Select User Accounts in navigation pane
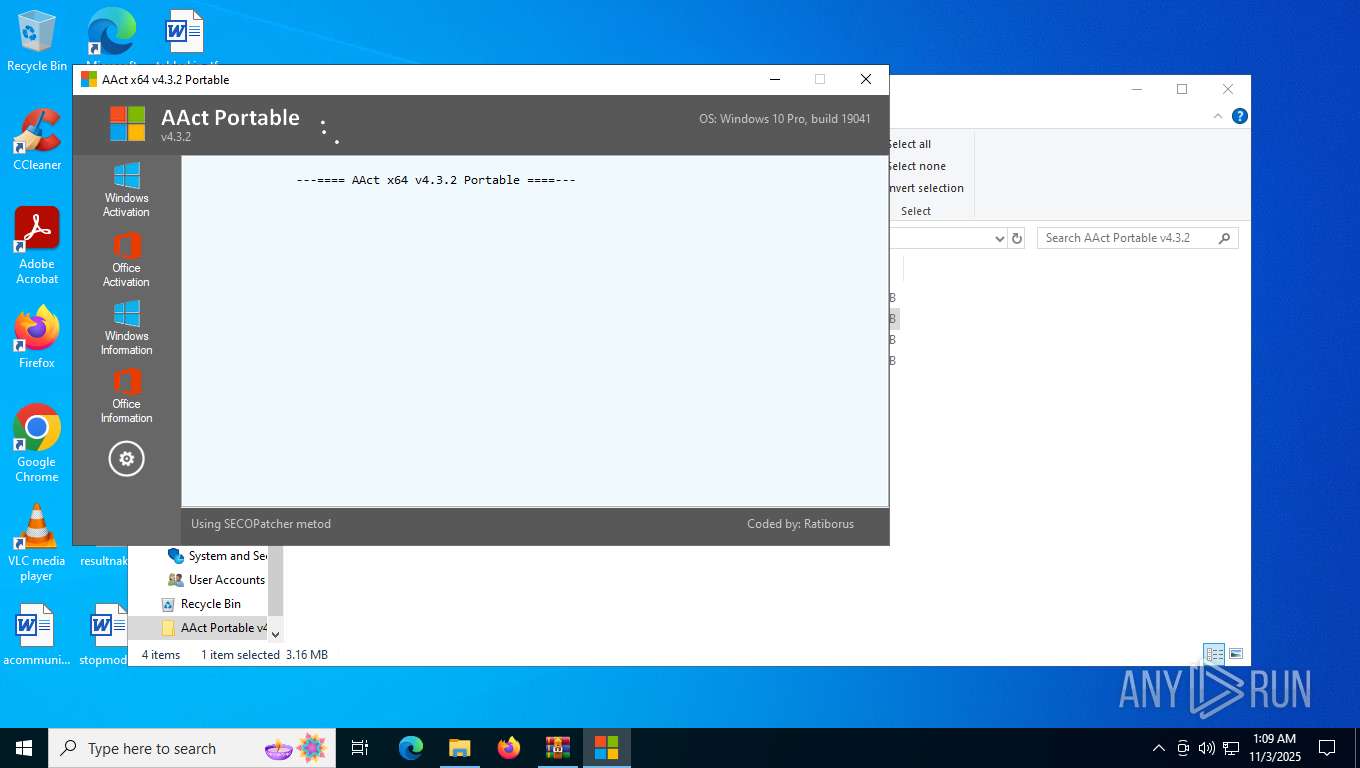 point(216,580)
